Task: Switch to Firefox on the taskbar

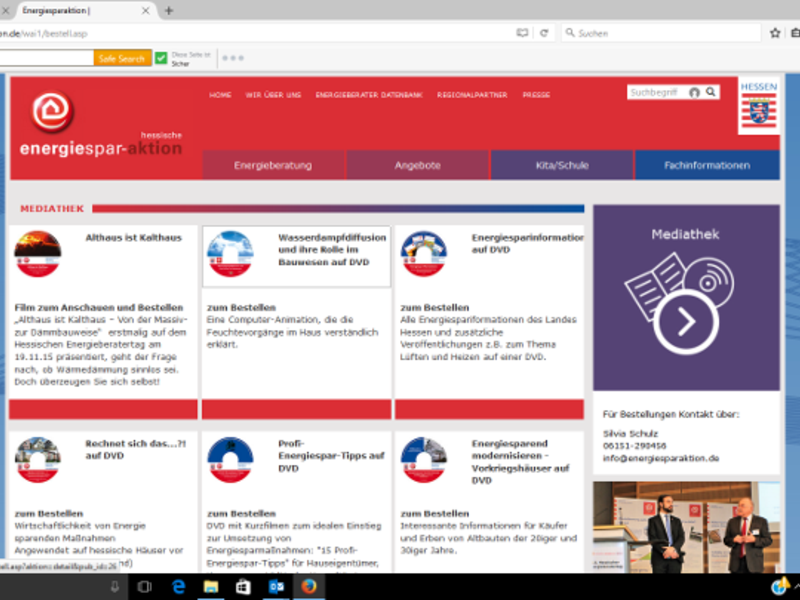Action: [x=309, y=587]
